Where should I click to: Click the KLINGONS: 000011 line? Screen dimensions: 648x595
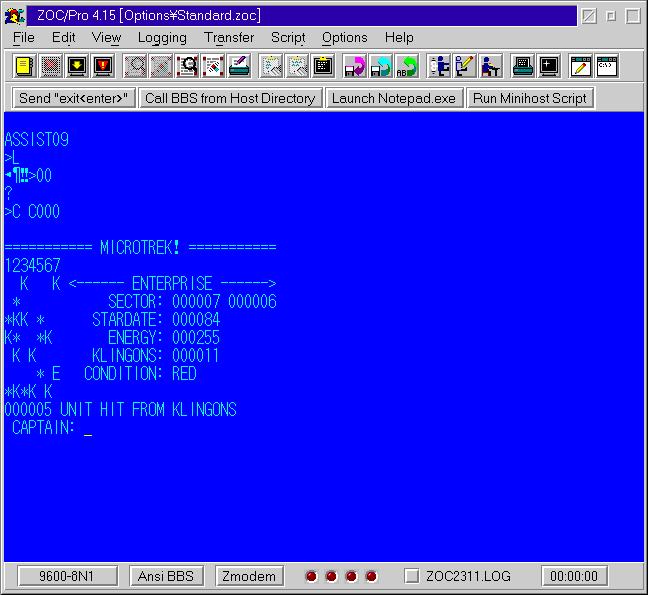pyautogui.click(x=155, y=355)
